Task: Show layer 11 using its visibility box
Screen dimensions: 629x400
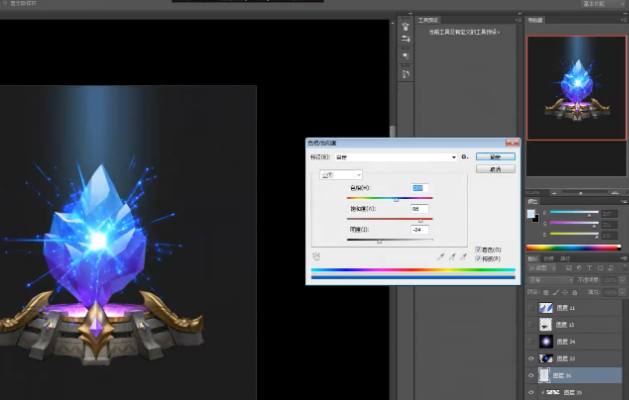Action: [x=531, y=308]
